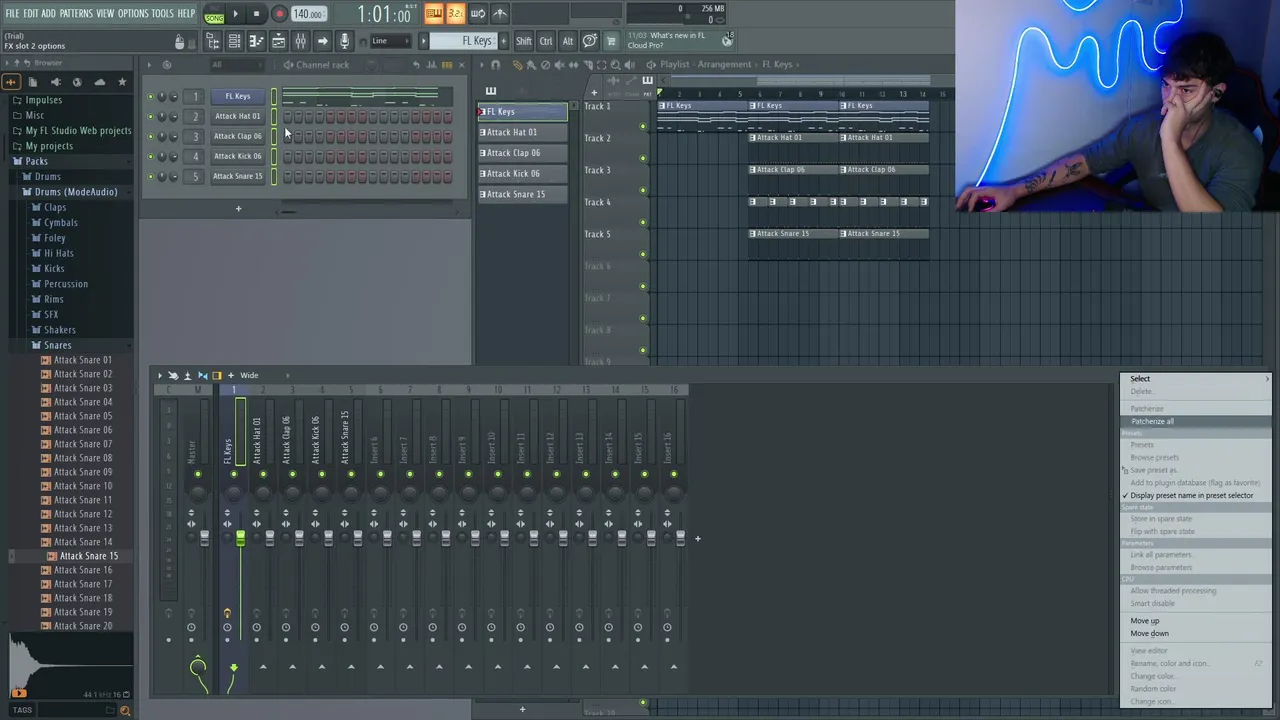Adjust the Master mixer track fader
This screenshot has width=1280, height=720.
(x=204, y=539)
